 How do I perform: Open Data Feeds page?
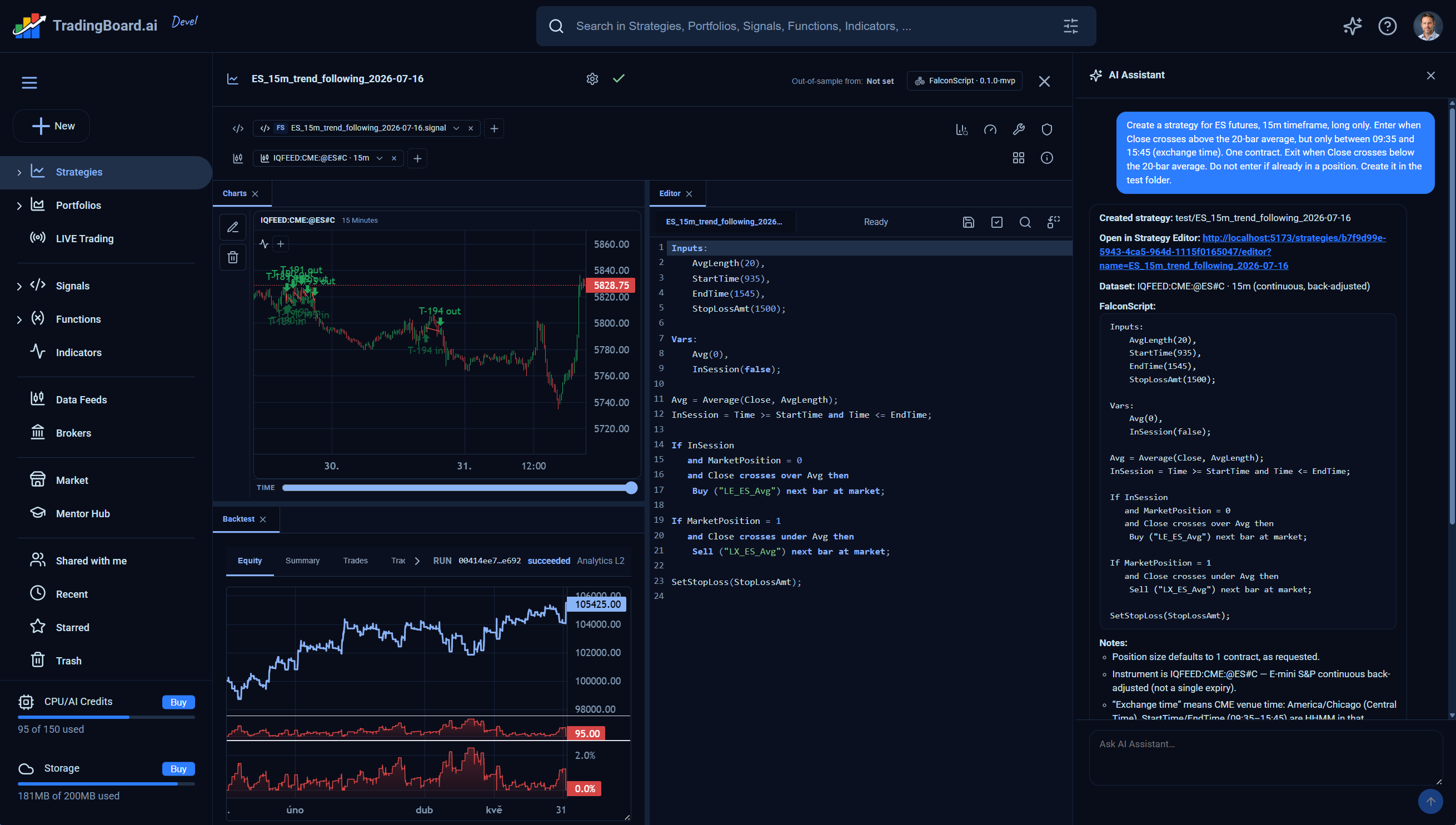point(81,399)
